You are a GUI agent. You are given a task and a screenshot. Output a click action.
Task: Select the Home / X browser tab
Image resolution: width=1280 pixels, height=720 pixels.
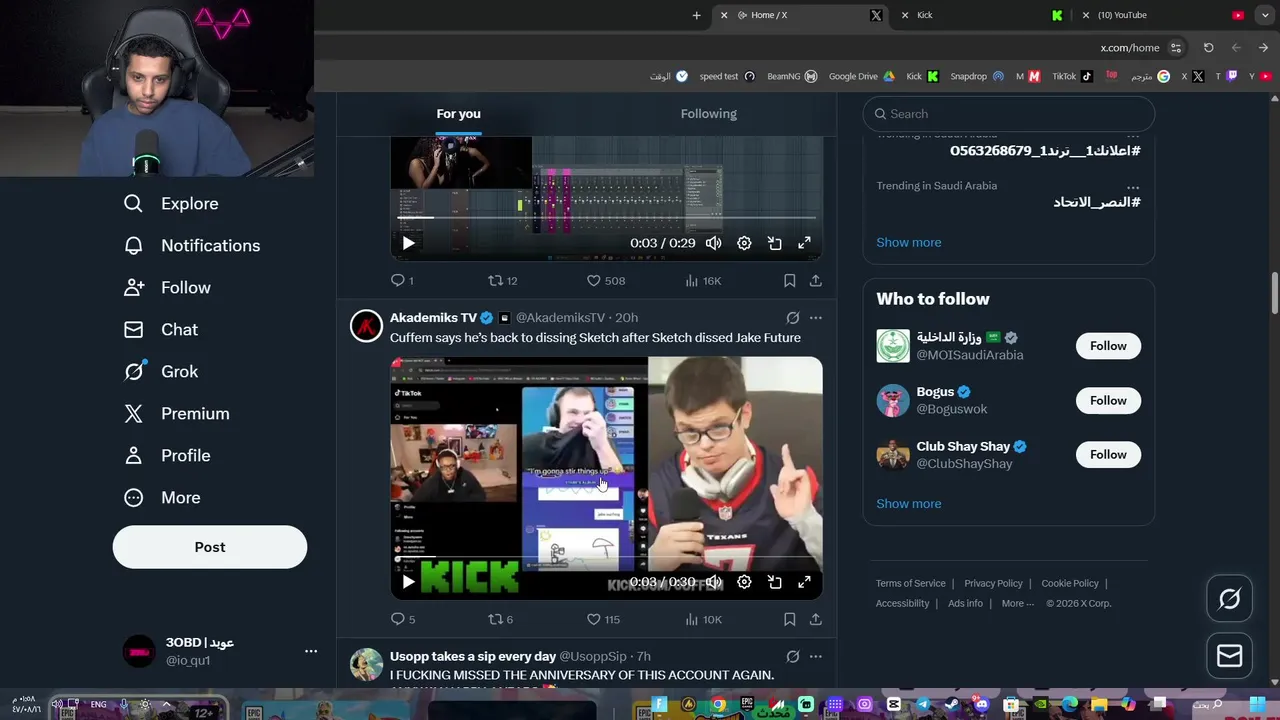tap(802, 15)
